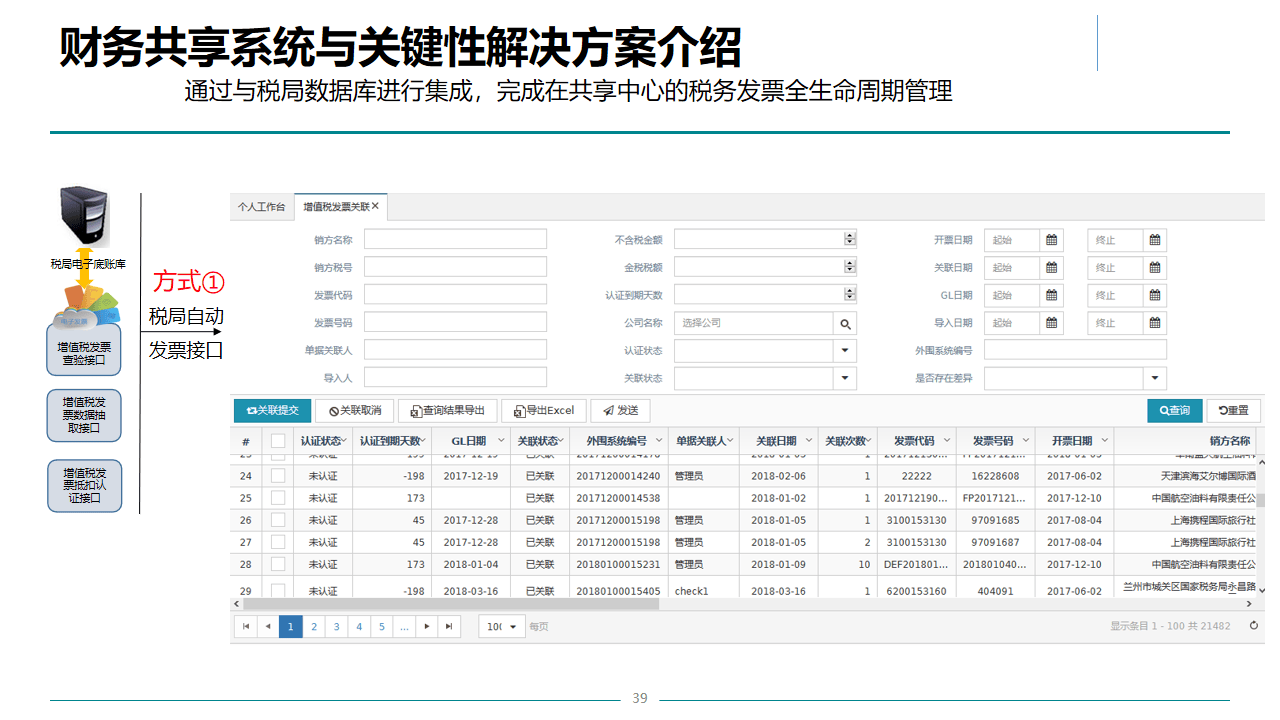Screen dimensions: 1280x720
Task: Open the 发票代码 column header menu
Action: pos(948,441)
